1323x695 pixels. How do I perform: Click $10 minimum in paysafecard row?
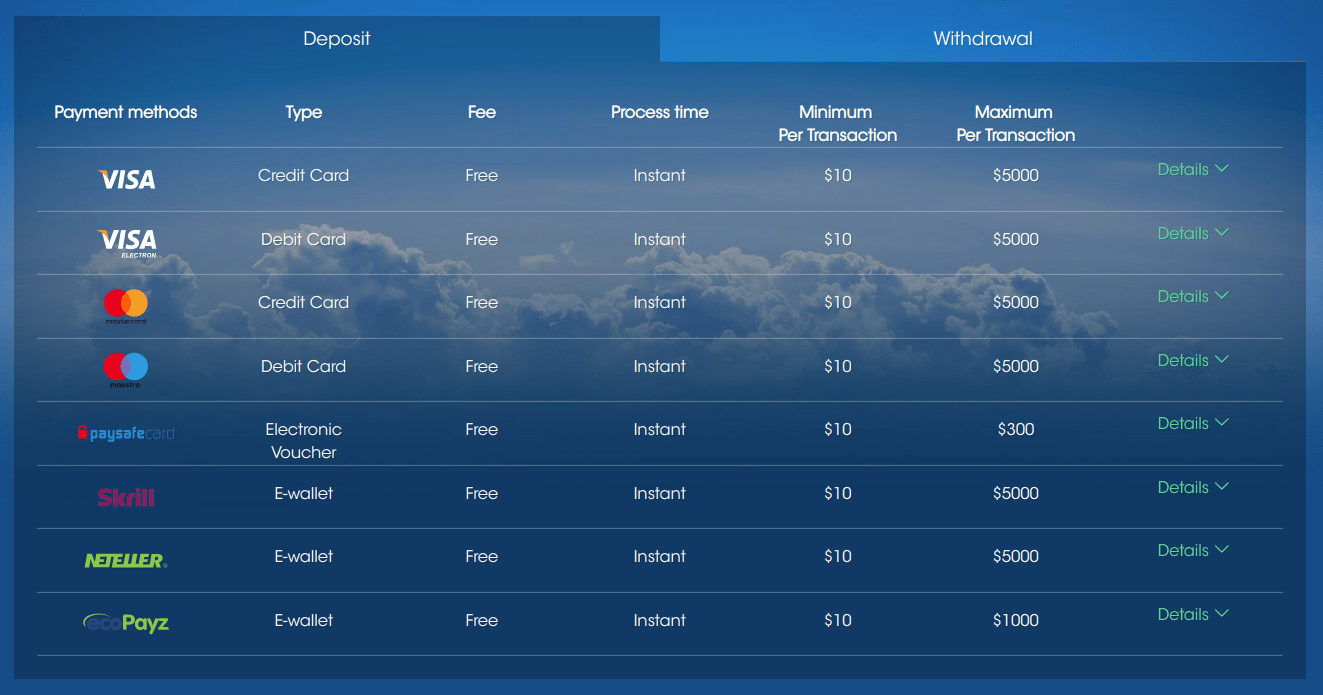(x=838, y=429)
